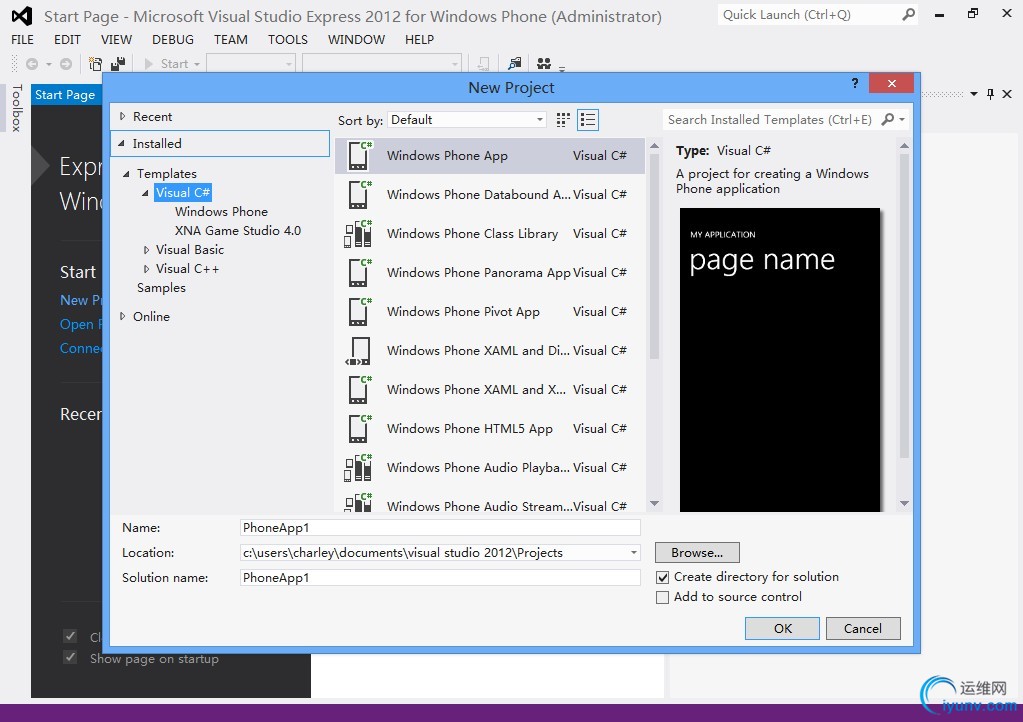The width and height of the screenshot is (1023, 722).
Task: Open the Location path dropdown arrow
Action: (633, 553)
